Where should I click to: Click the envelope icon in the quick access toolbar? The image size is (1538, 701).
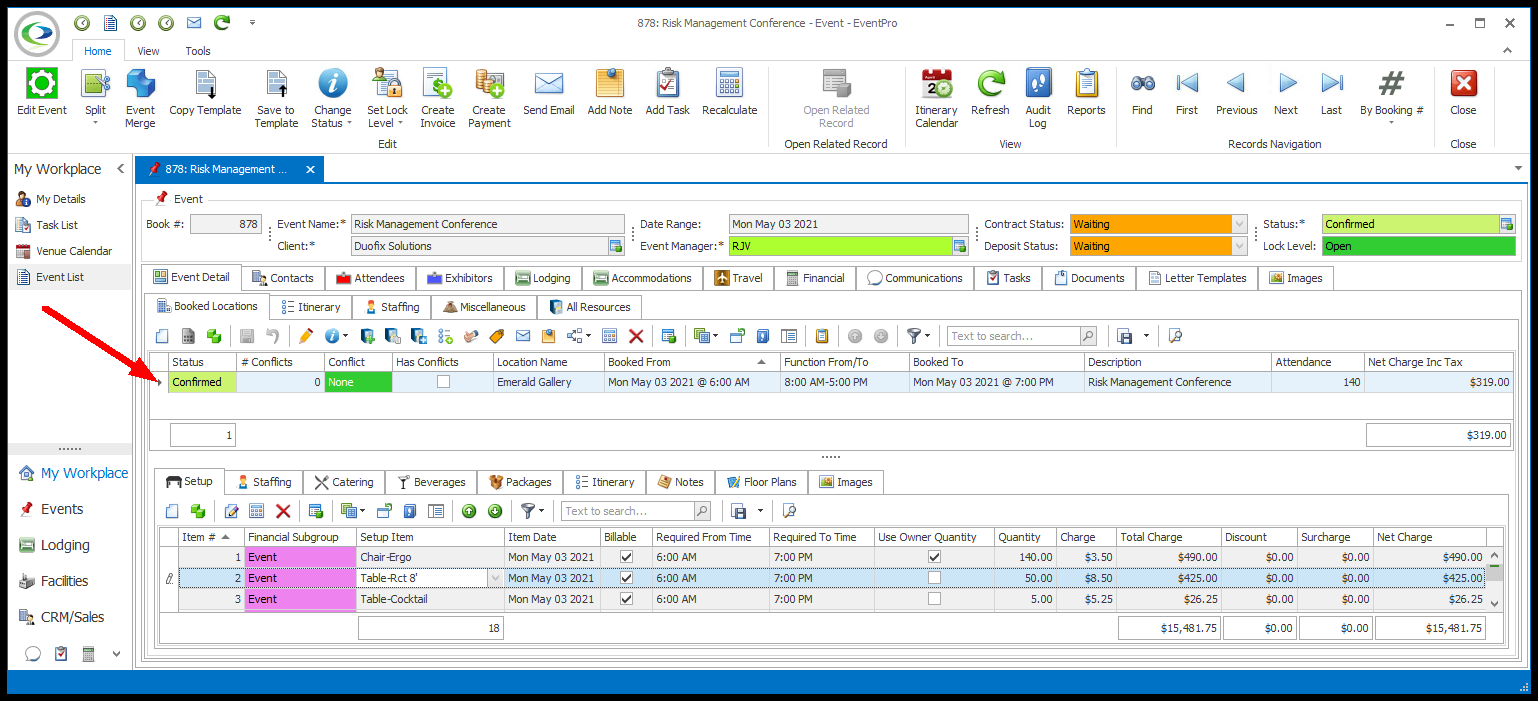click(194, 22)
